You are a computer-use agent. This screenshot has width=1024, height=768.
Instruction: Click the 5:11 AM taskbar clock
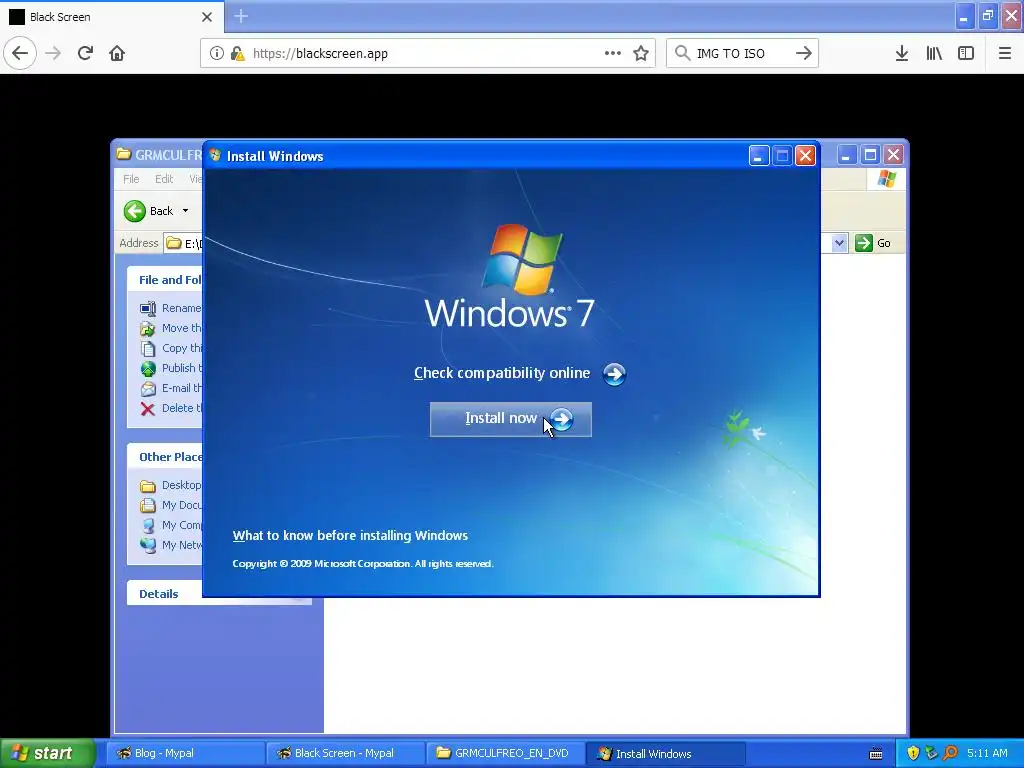987,753
